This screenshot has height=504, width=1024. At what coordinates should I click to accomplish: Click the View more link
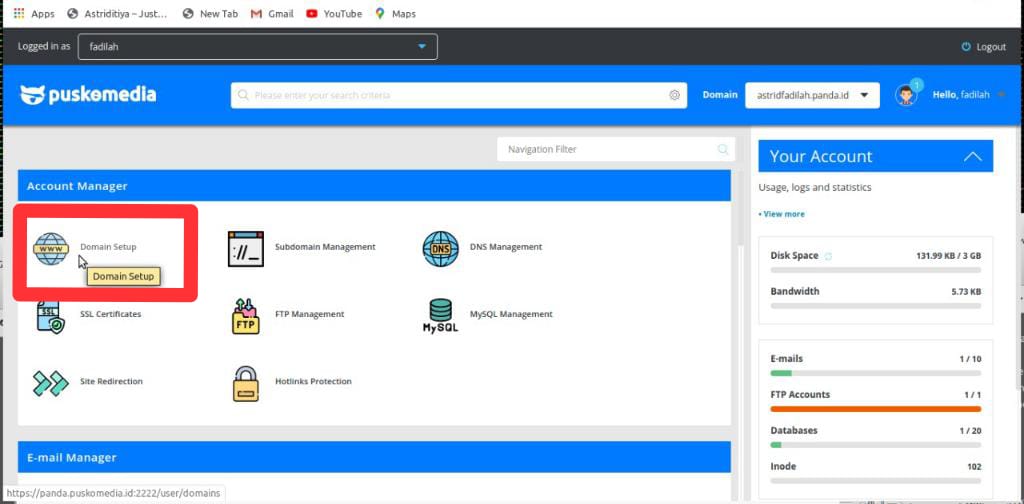pyautogui.click(x=782, y=214)
